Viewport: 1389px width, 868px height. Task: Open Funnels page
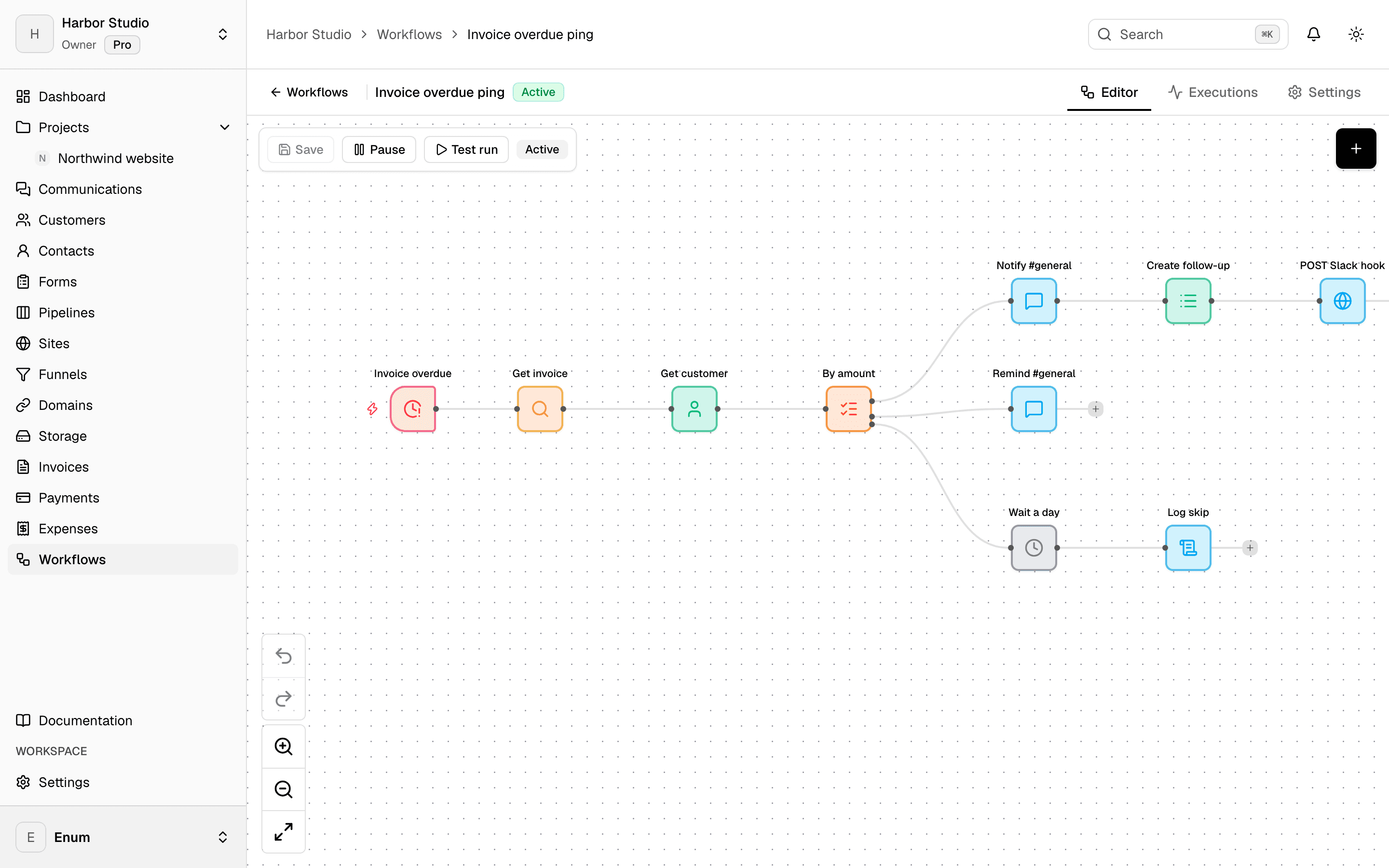pyautogui.click(x=123, y=374)
